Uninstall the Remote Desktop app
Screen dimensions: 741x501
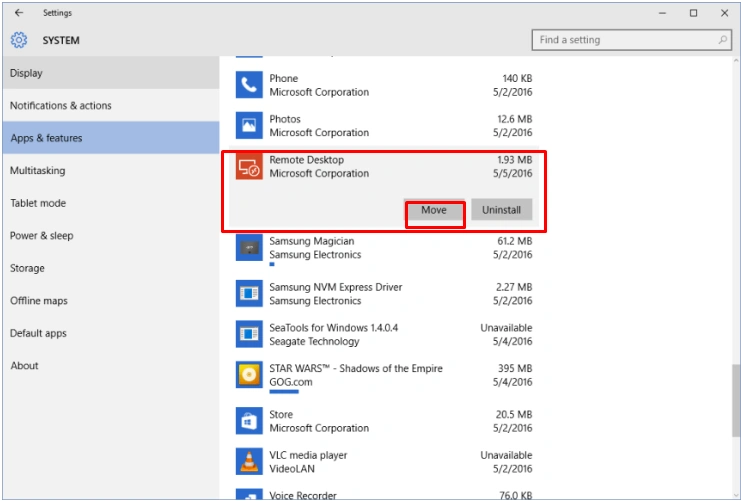pyautogui.click(x=501, y=210)
